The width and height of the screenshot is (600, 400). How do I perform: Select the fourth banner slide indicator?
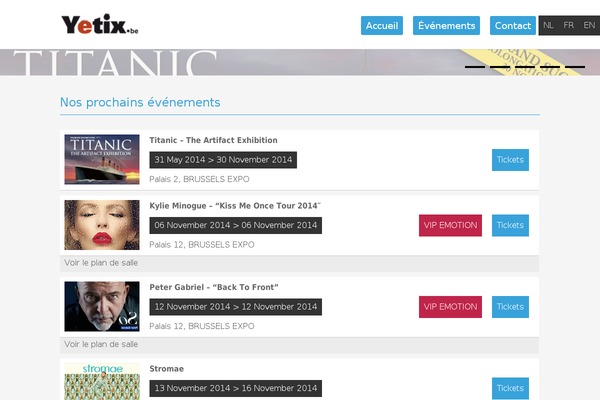pyautogui.click(x=550, y=67)
